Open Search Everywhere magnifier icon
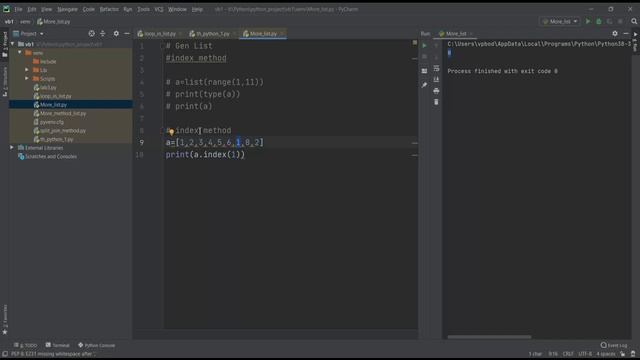The image size is (640, 360). (634, 21)
